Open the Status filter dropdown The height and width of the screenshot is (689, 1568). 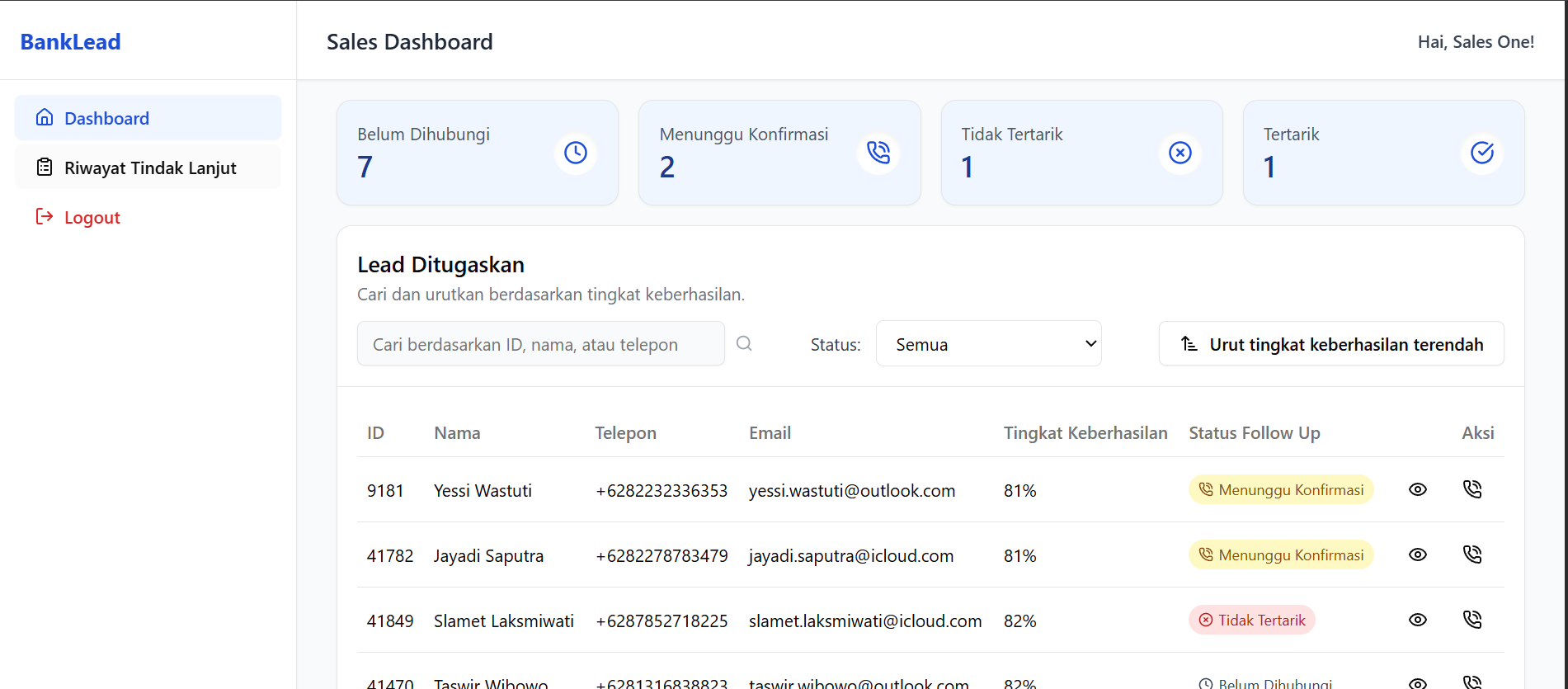pos(988,343)
